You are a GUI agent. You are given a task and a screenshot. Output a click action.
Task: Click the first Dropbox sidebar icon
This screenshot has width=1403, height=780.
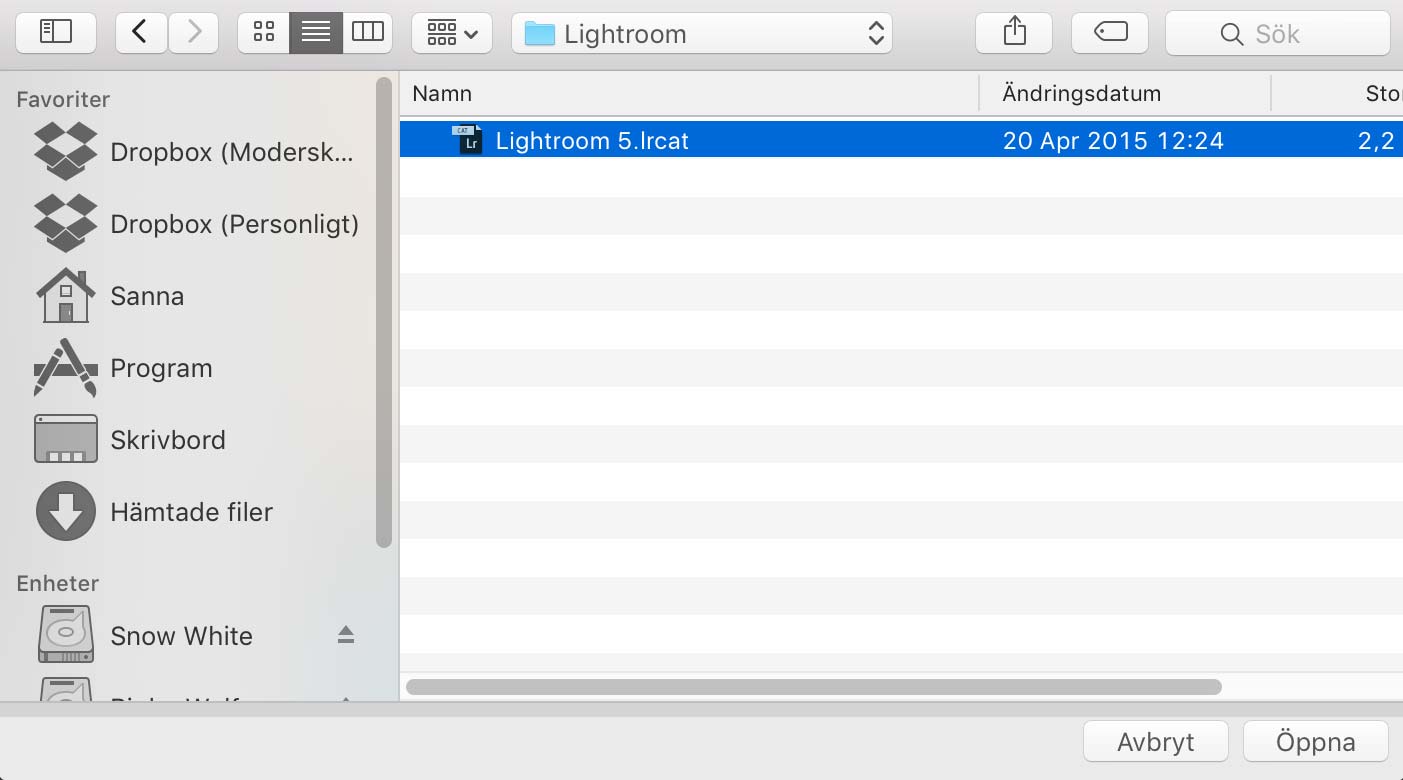(x=66, y=151)
